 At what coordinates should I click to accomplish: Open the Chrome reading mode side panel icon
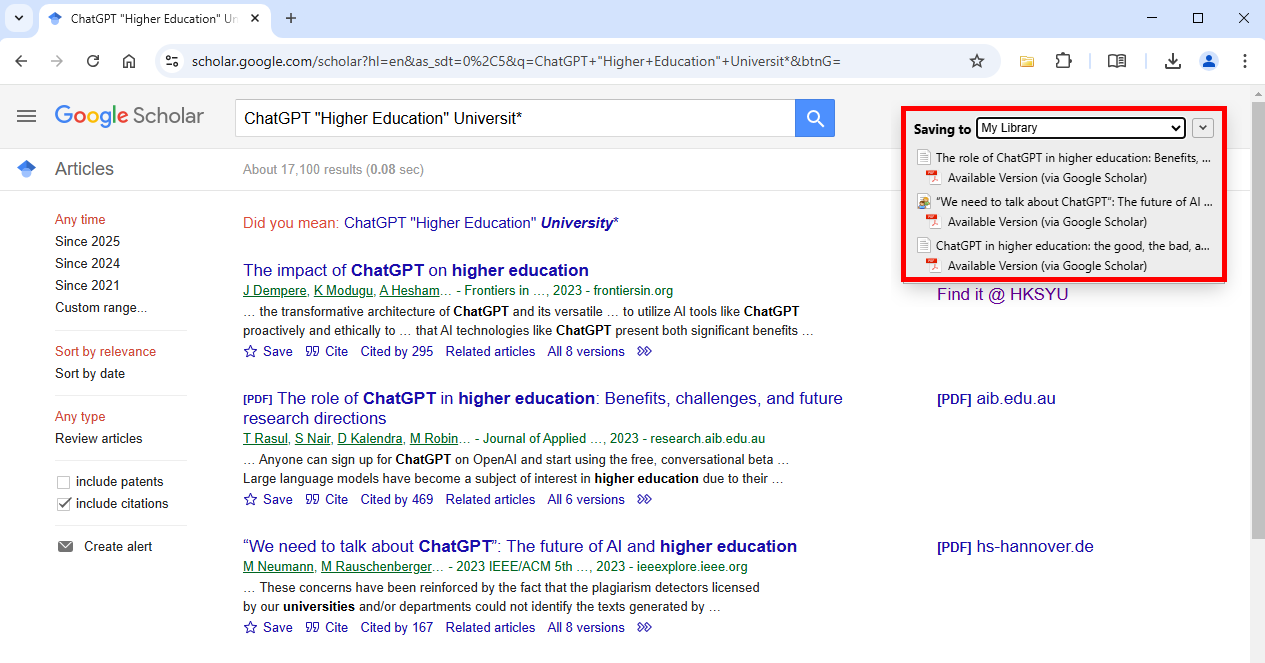(1117, 61)
